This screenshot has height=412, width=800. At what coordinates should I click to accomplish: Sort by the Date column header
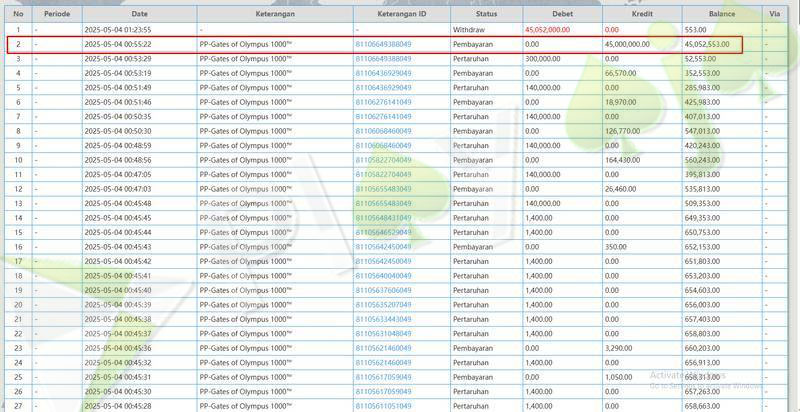(x=139, y=15)
